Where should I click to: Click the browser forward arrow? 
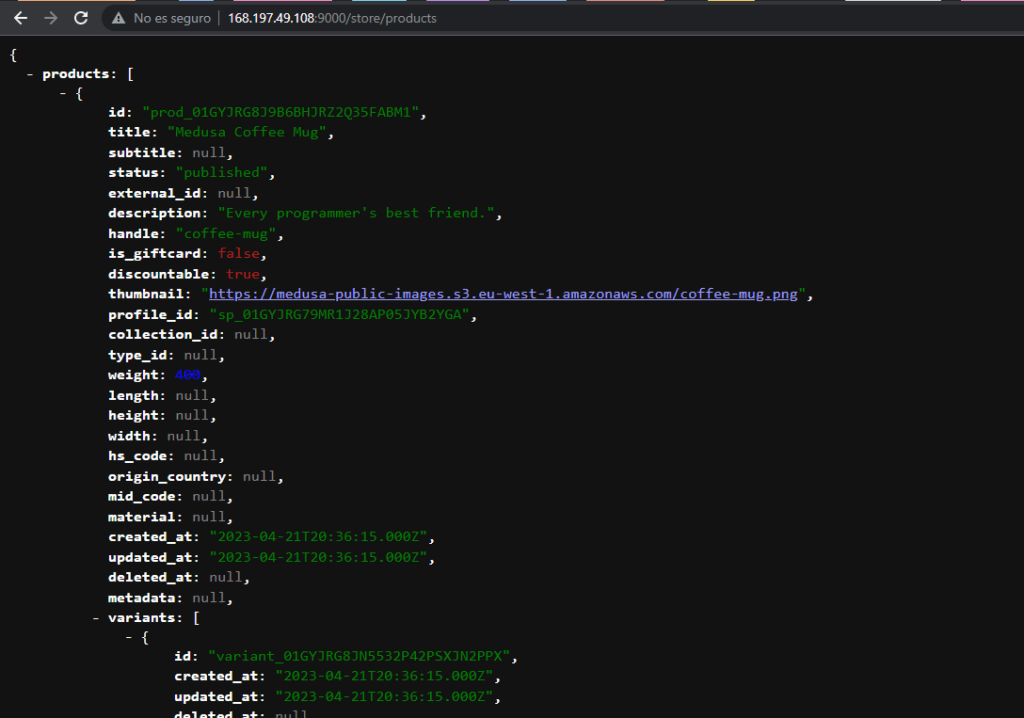point(50,18)
